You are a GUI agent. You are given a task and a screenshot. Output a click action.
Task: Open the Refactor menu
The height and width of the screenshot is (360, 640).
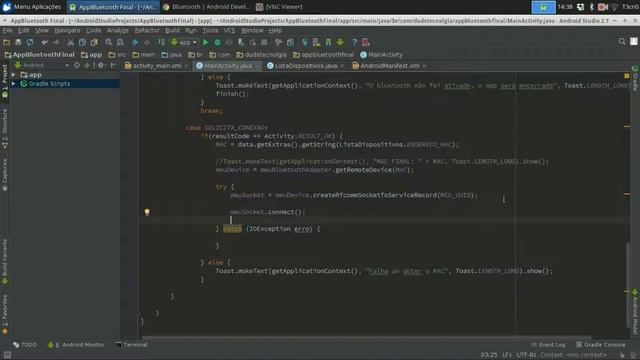[x=147, y=30]
